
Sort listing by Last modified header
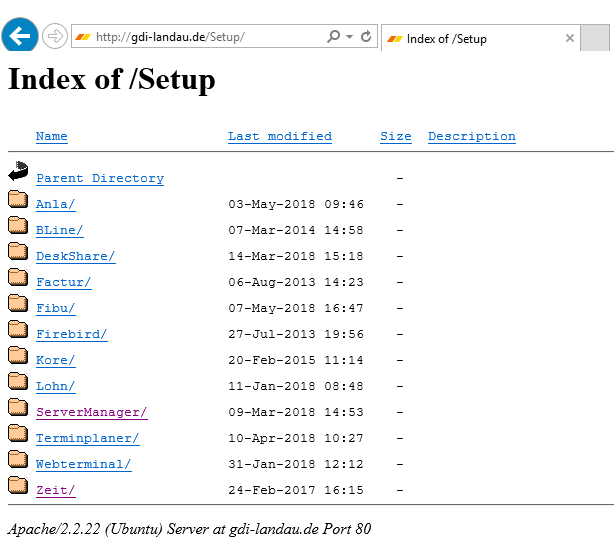[279, 136]
